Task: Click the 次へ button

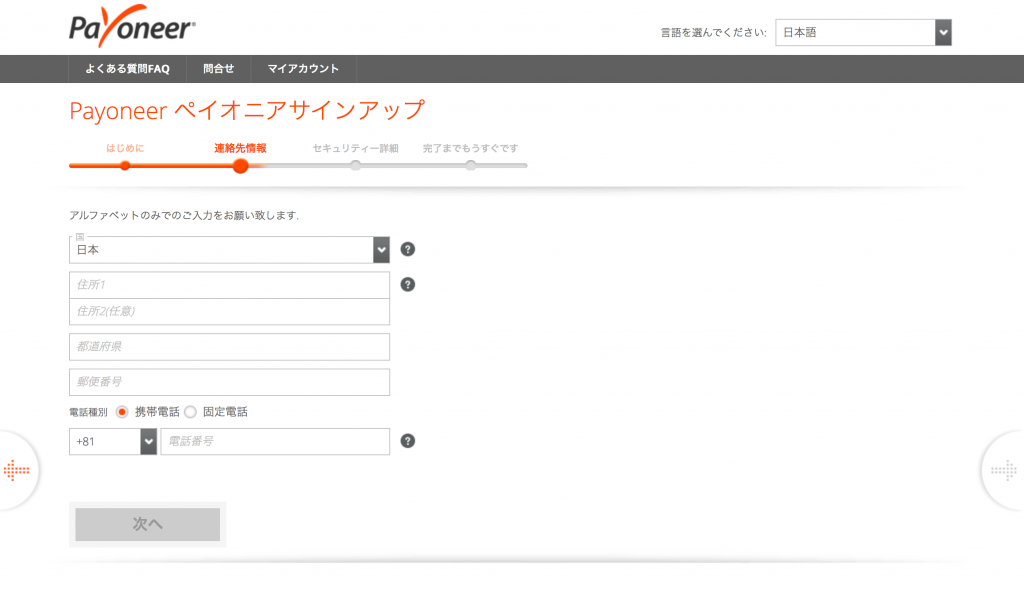Action: [x=148, y=524]
